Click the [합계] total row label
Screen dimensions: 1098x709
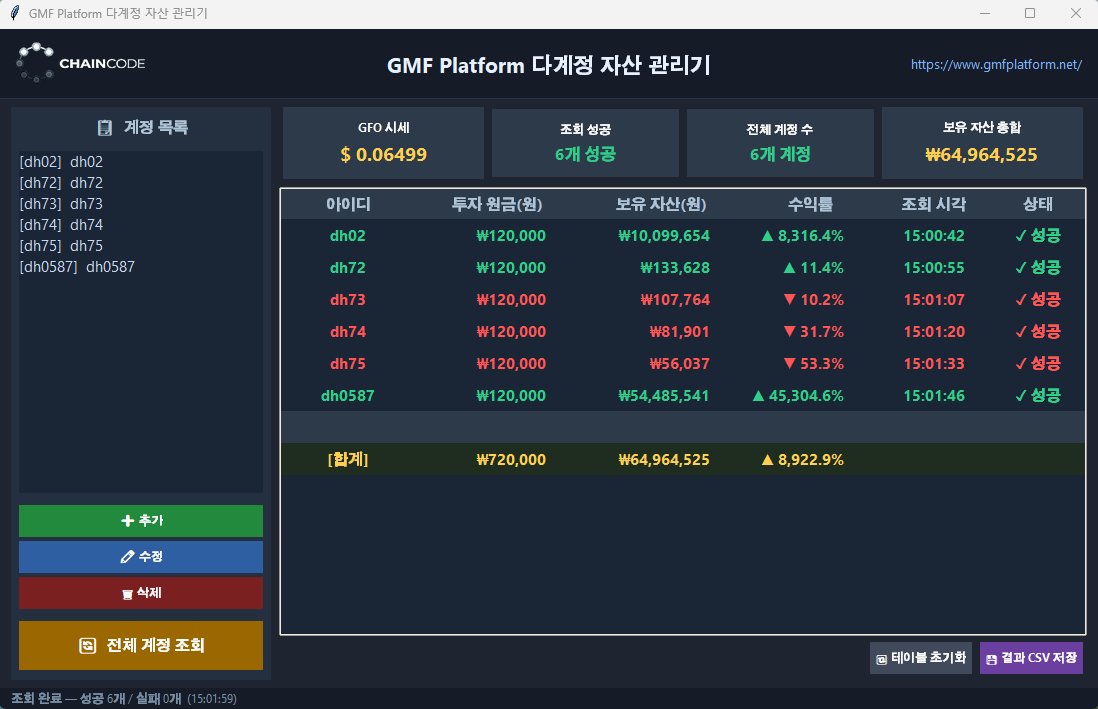[347, 460]
